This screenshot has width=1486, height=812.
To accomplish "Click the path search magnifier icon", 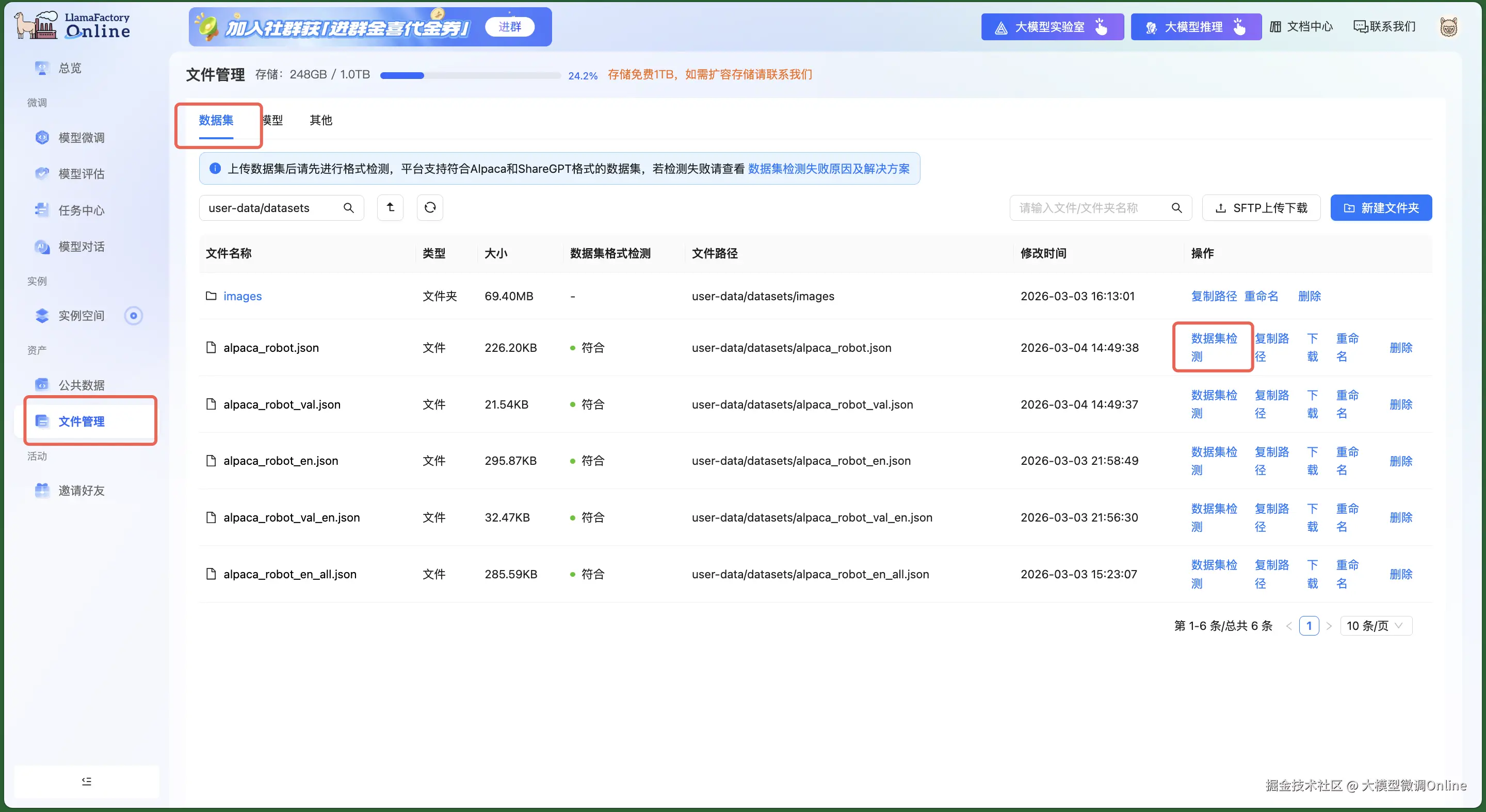I will [348, 207].
